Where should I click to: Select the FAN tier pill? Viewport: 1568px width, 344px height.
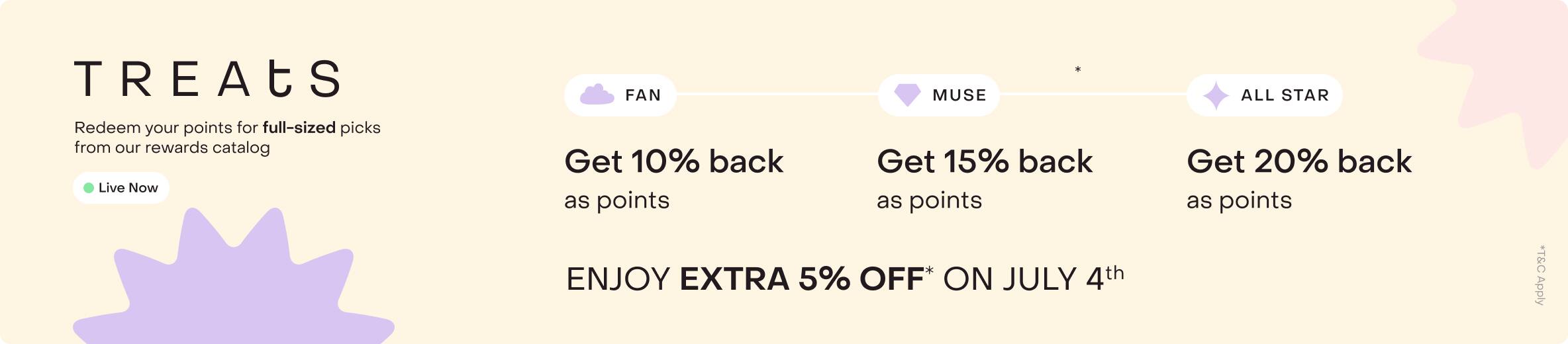coord(620,95)
